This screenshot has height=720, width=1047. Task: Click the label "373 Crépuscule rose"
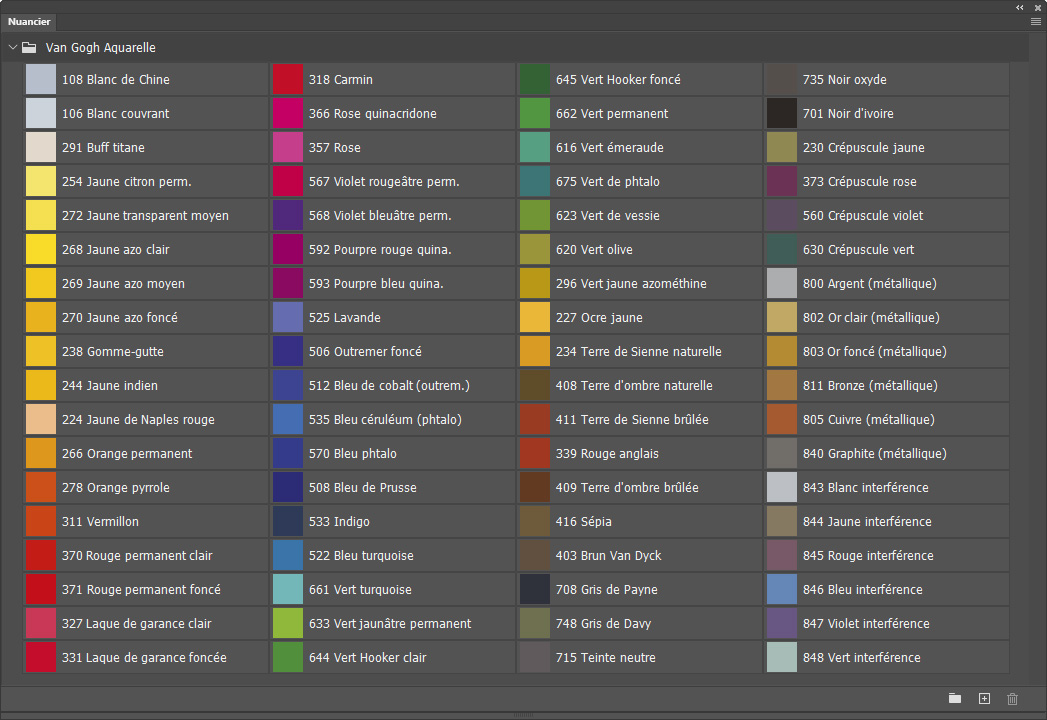click(x=859, y=182)
